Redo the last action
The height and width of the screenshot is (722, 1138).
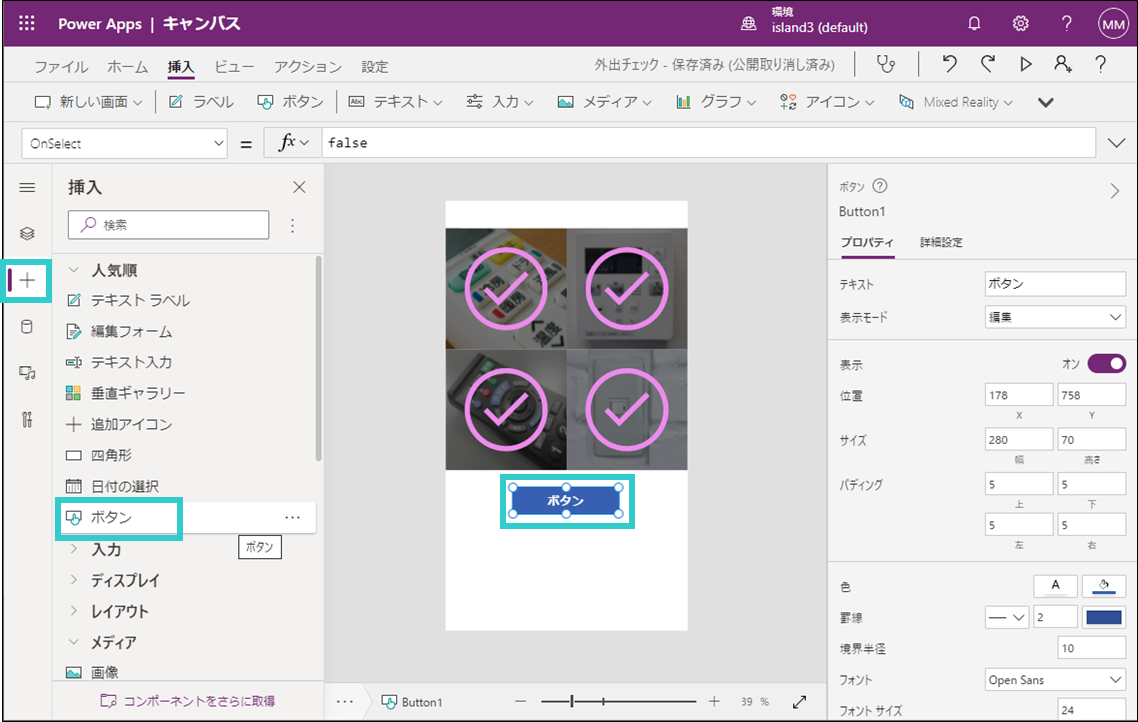pos(987,64)
